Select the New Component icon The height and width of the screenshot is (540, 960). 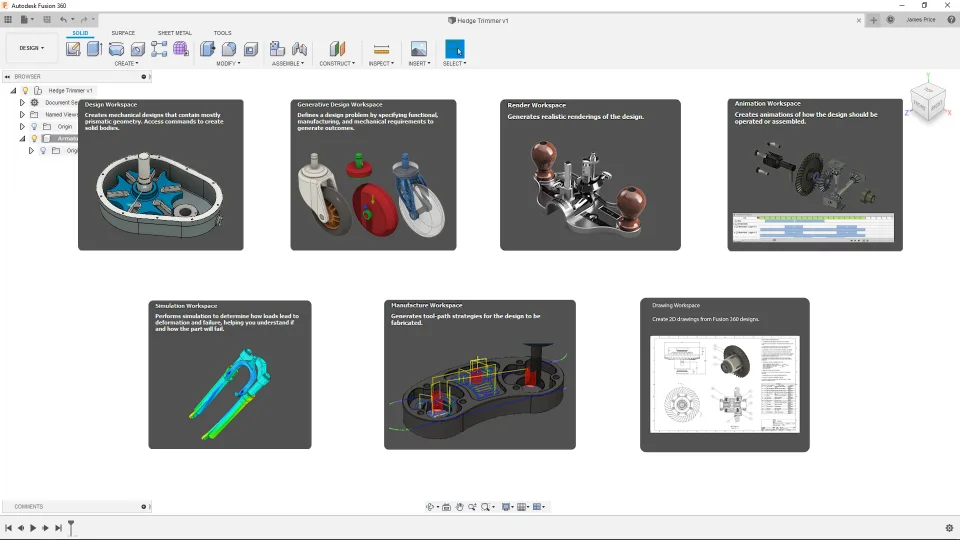point(277,49)
